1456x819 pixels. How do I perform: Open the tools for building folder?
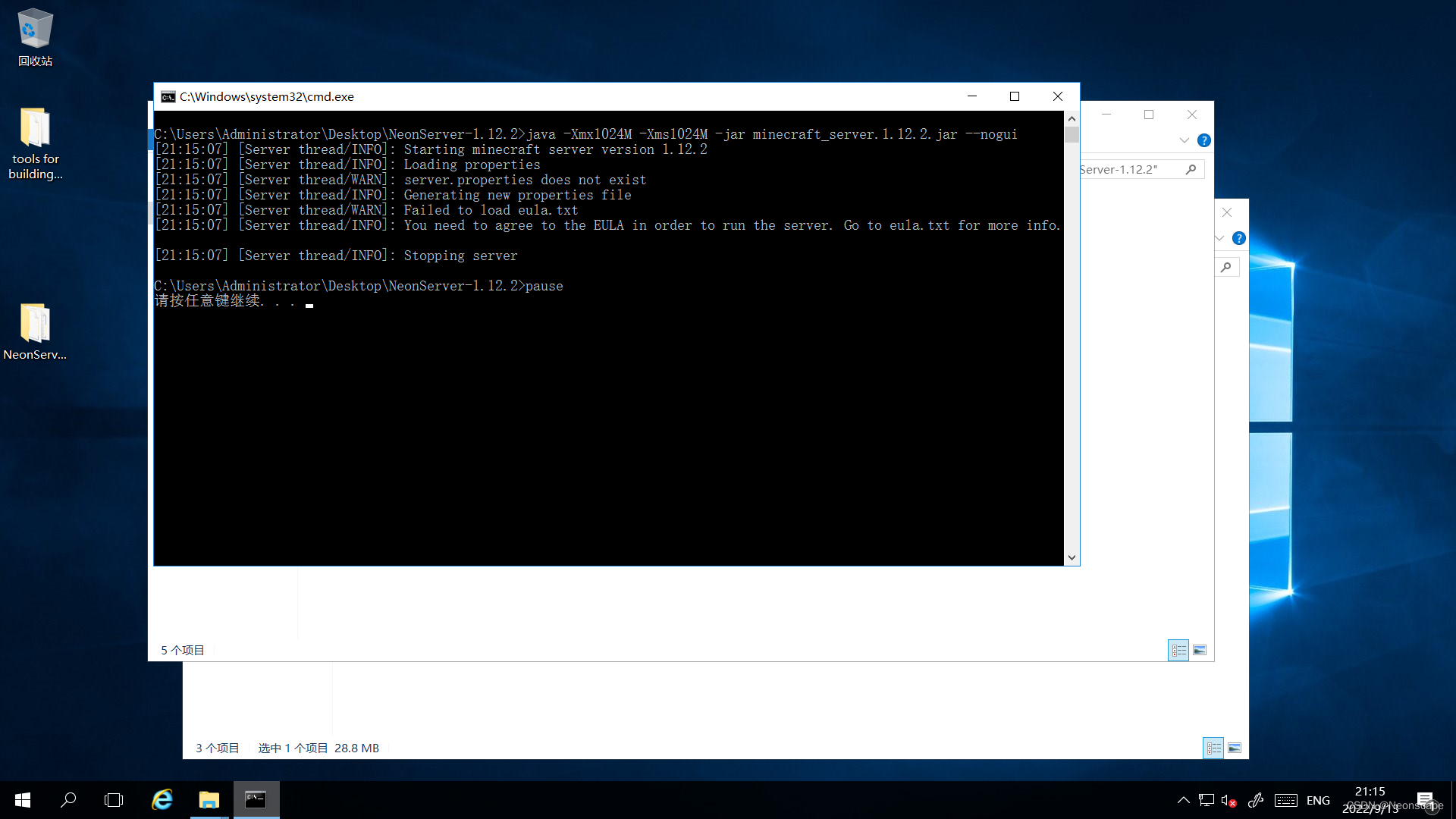pos(35,129)
